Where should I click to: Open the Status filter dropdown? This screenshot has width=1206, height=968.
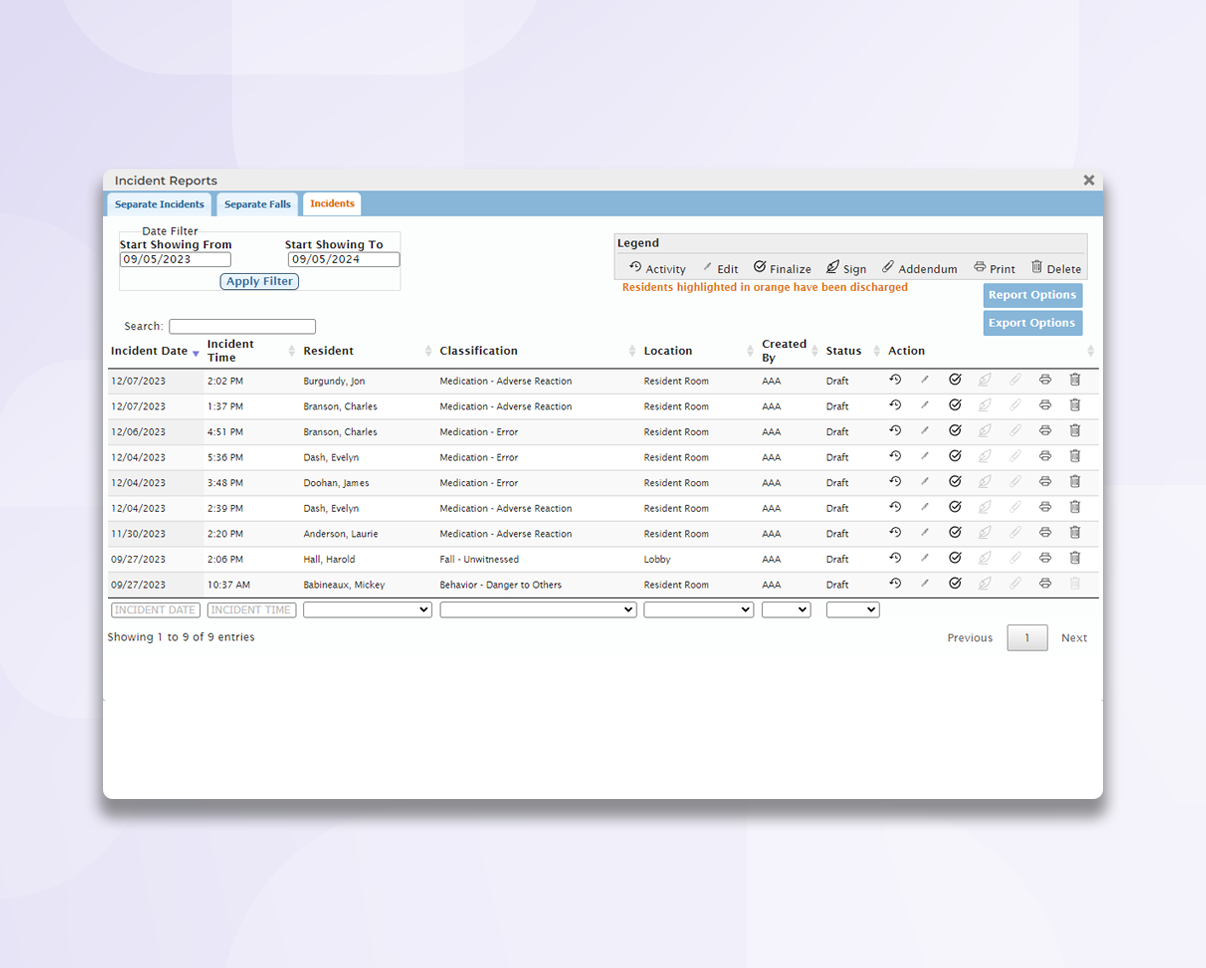(851, 609)
